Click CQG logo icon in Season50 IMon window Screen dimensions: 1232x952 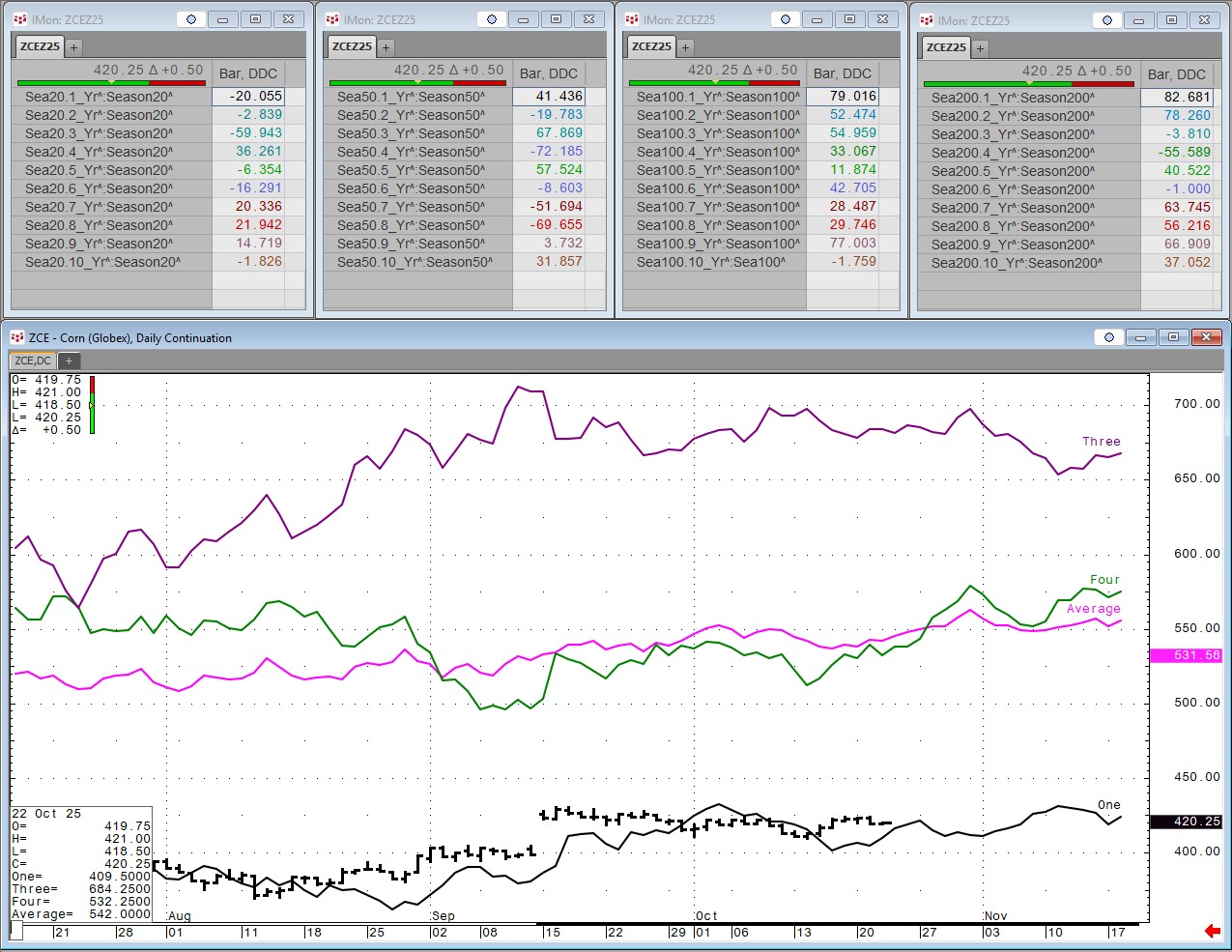click(332, 19)
